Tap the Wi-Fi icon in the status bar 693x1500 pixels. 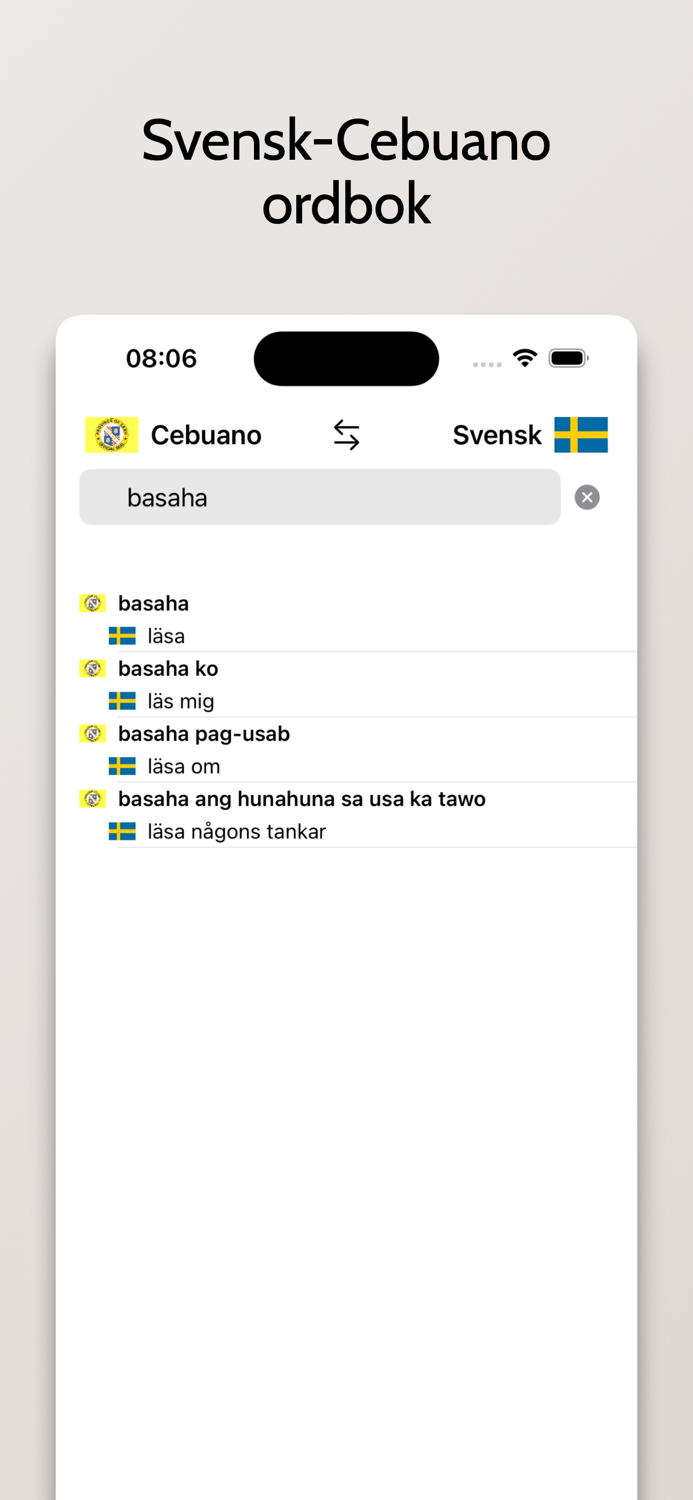click(524, 358)
